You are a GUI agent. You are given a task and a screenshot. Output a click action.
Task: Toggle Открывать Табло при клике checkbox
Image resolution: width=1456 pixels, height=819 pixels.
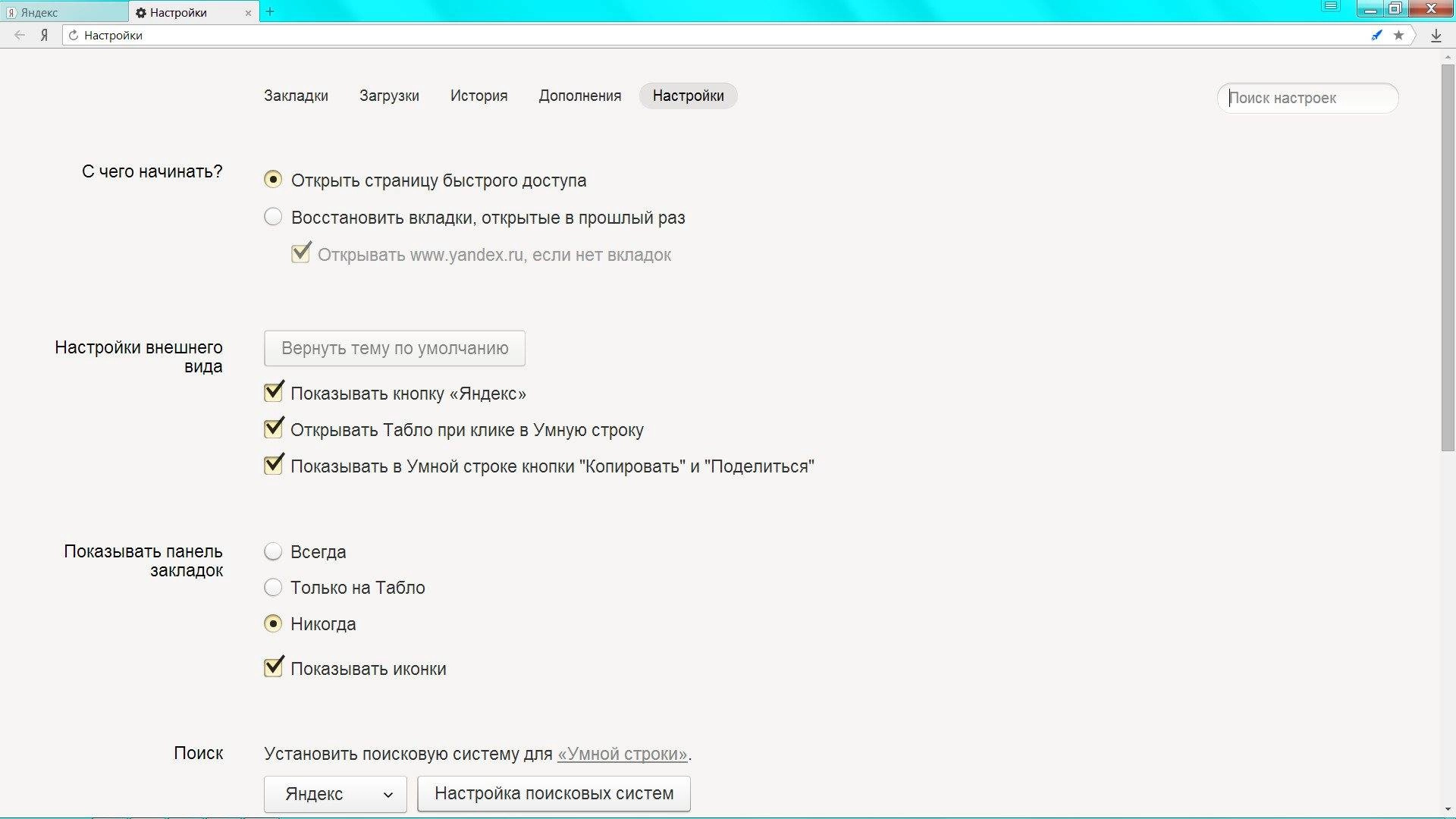274,428
